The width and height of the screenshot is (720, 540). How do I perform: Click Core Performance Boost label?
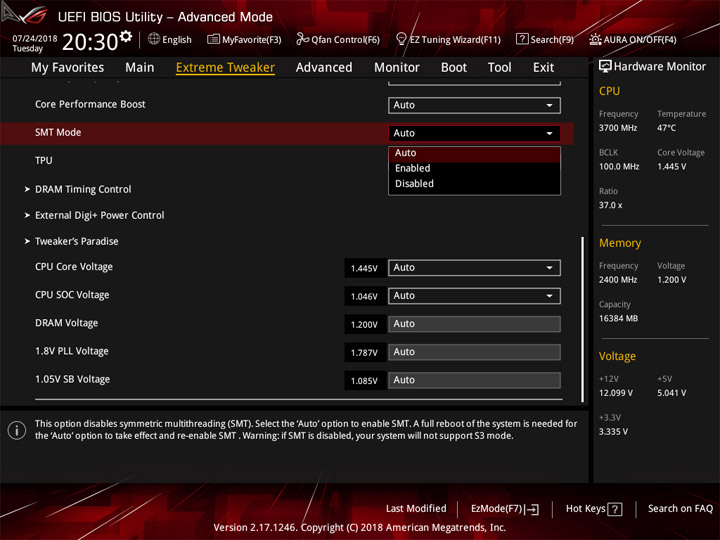90,104
